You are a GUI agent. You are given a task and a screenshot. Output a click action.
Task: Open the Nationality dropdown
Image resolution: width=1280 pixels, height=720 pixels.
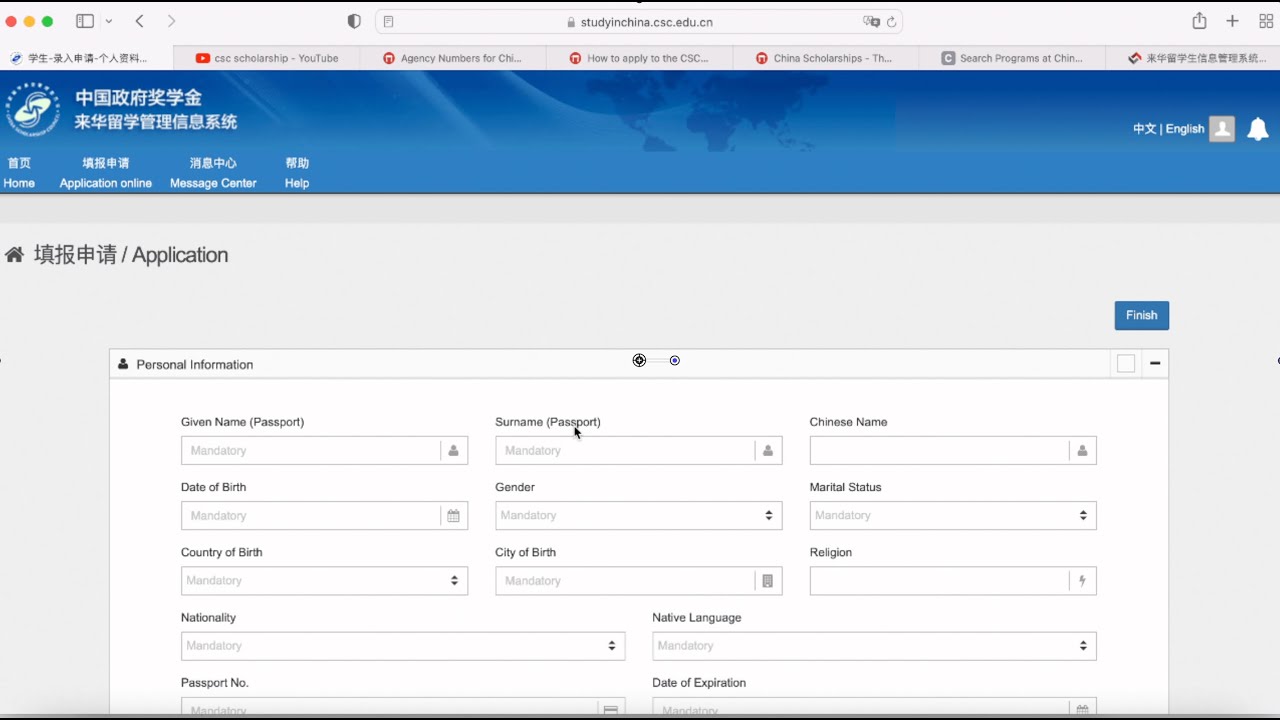(x=403, y=646)
